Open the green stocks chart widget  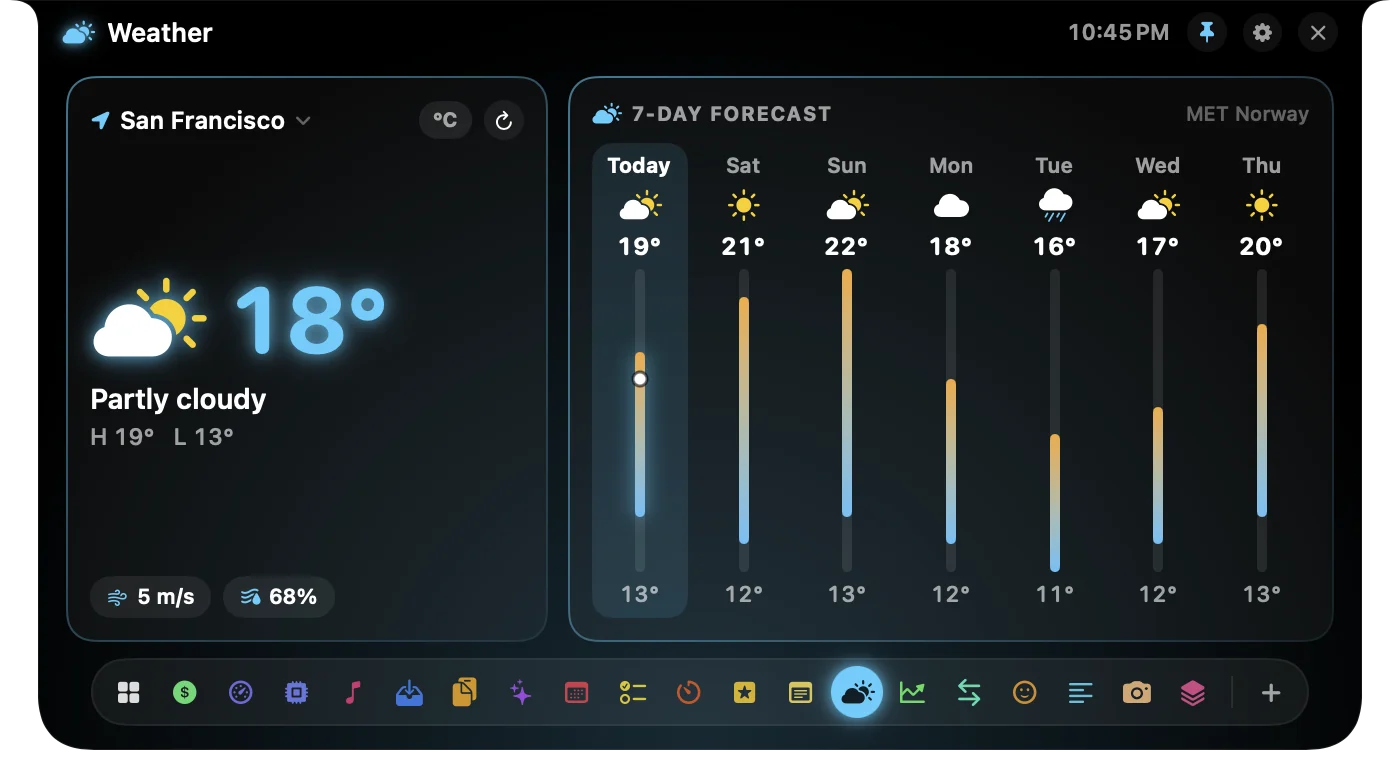coord(912,692)
